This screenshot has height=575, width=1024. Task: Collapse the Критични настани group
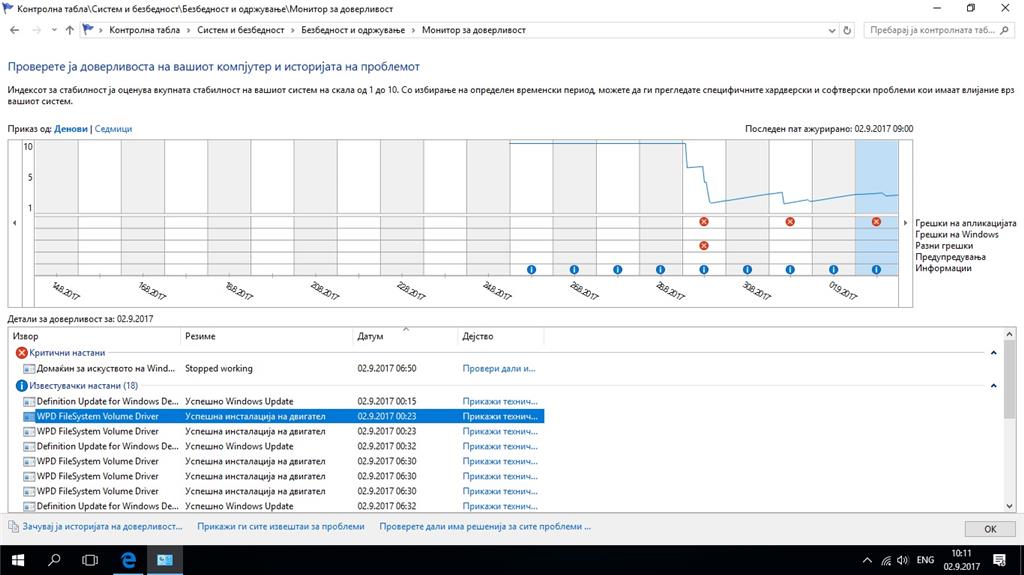click(x=993, y=353)
